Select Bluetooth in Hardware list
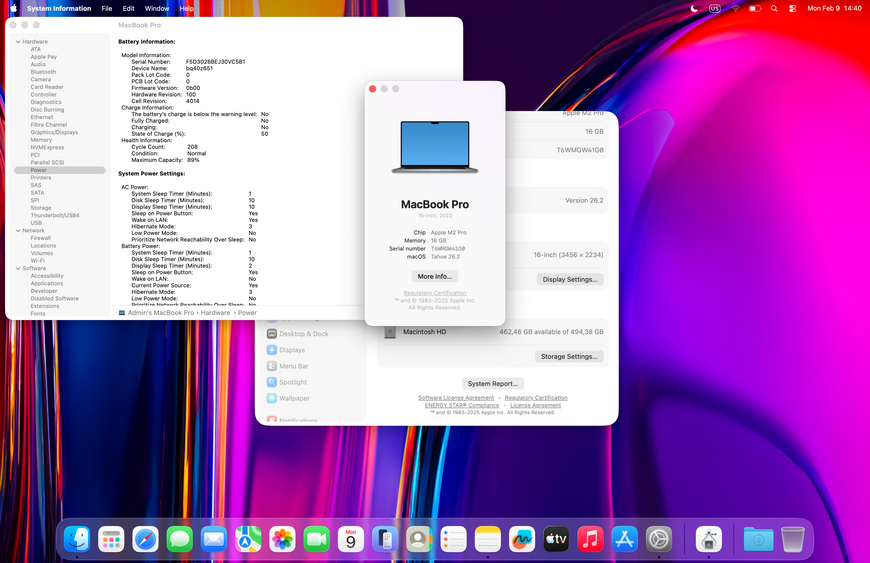 coord(43,72)
